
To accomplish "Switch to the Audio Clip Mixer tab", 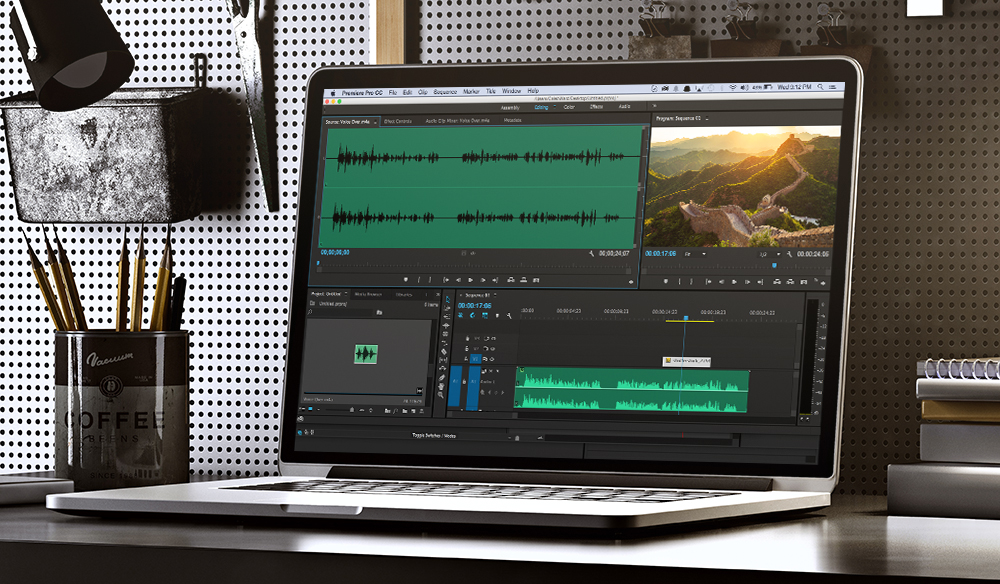I will point(457,120).
